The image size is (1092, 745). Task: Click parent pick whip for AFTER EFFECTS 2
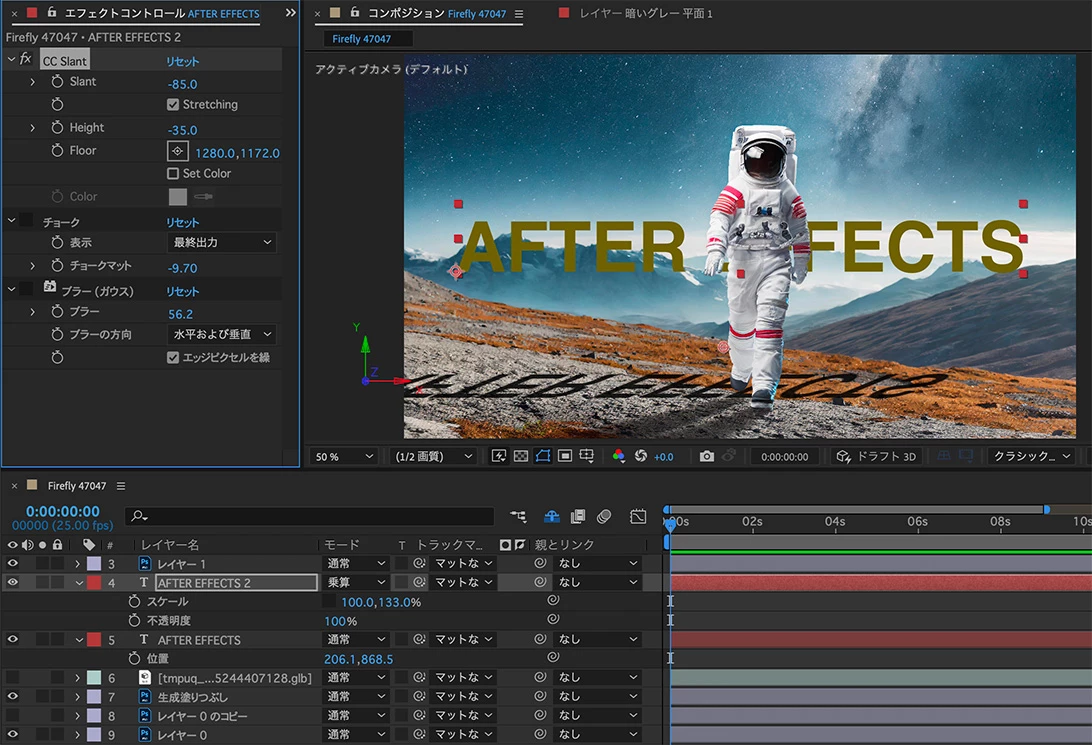[540, 582]
